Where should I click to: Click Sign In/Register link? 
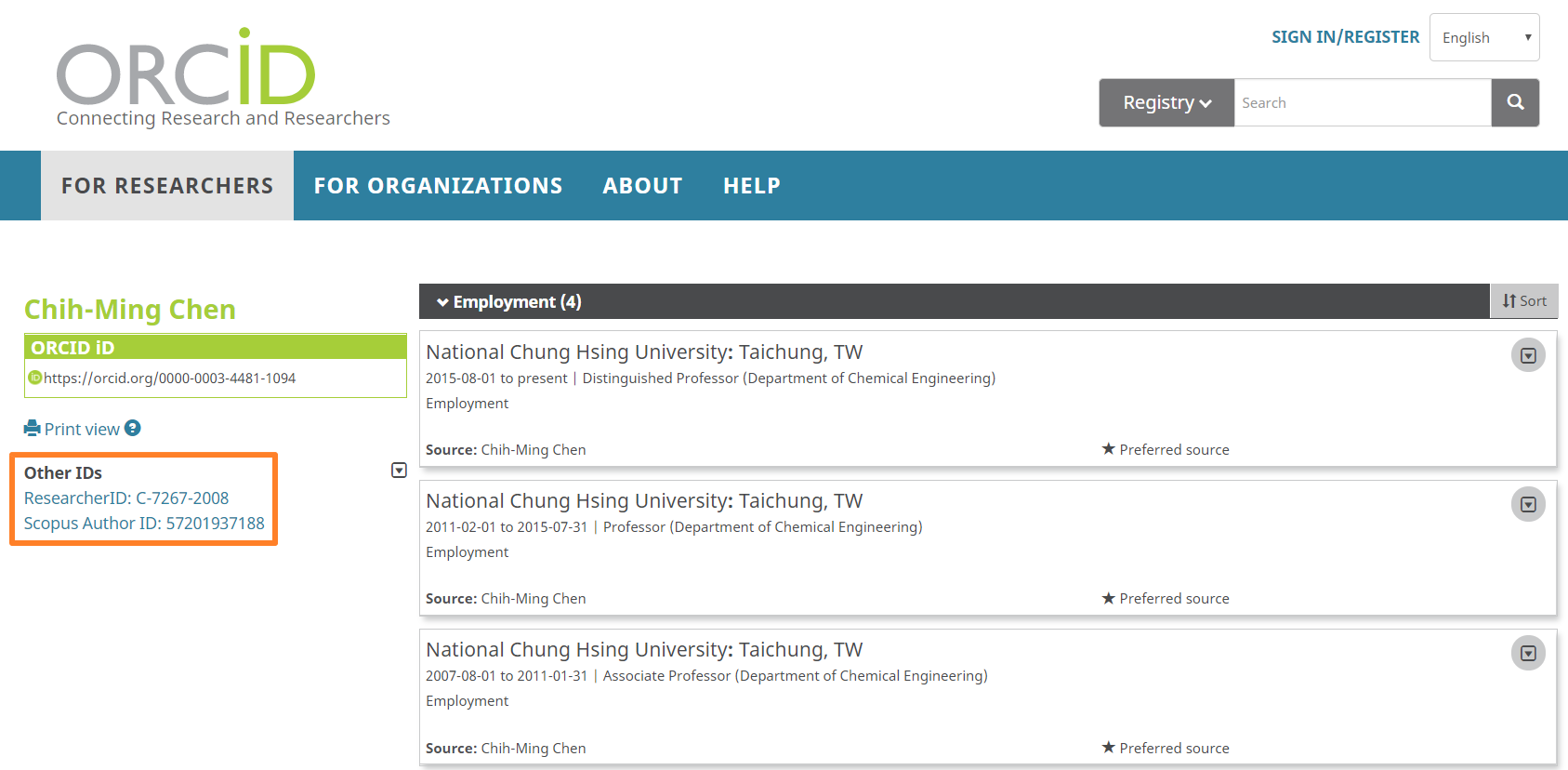point(1345,37)
